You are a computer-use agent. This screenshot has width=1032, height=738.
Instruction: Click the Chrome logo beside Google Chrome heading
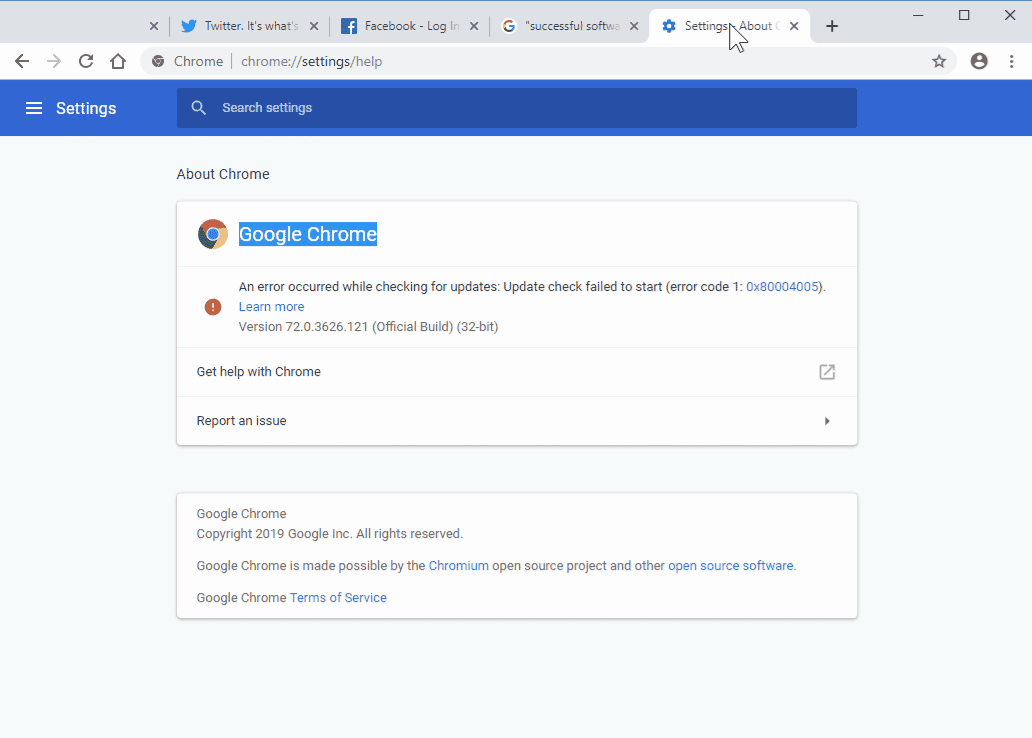[x=213, y=234]
